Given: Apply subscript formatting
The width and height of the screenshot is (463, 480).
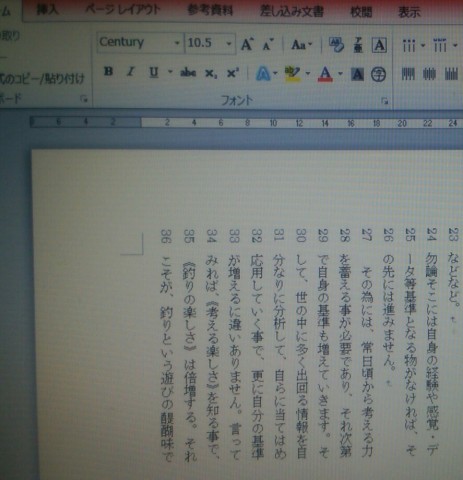Looking at the screenshot, I should (x=211, y=73).
